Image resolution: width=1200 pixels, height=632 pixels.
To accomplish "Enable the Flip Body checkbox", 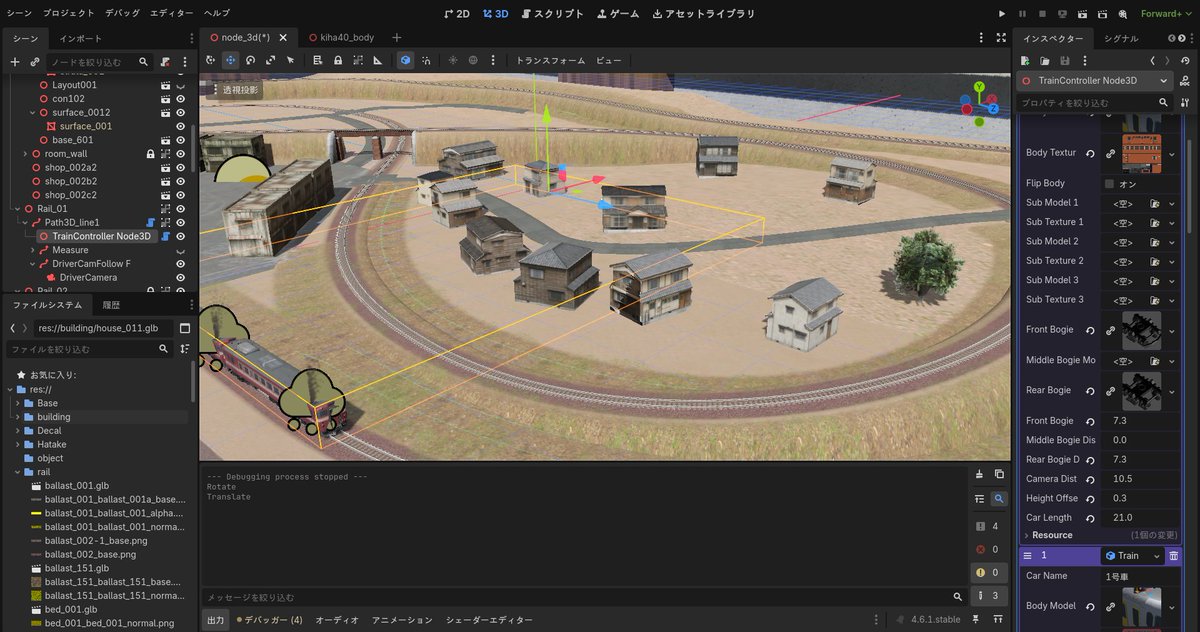I will [1109, 184].
